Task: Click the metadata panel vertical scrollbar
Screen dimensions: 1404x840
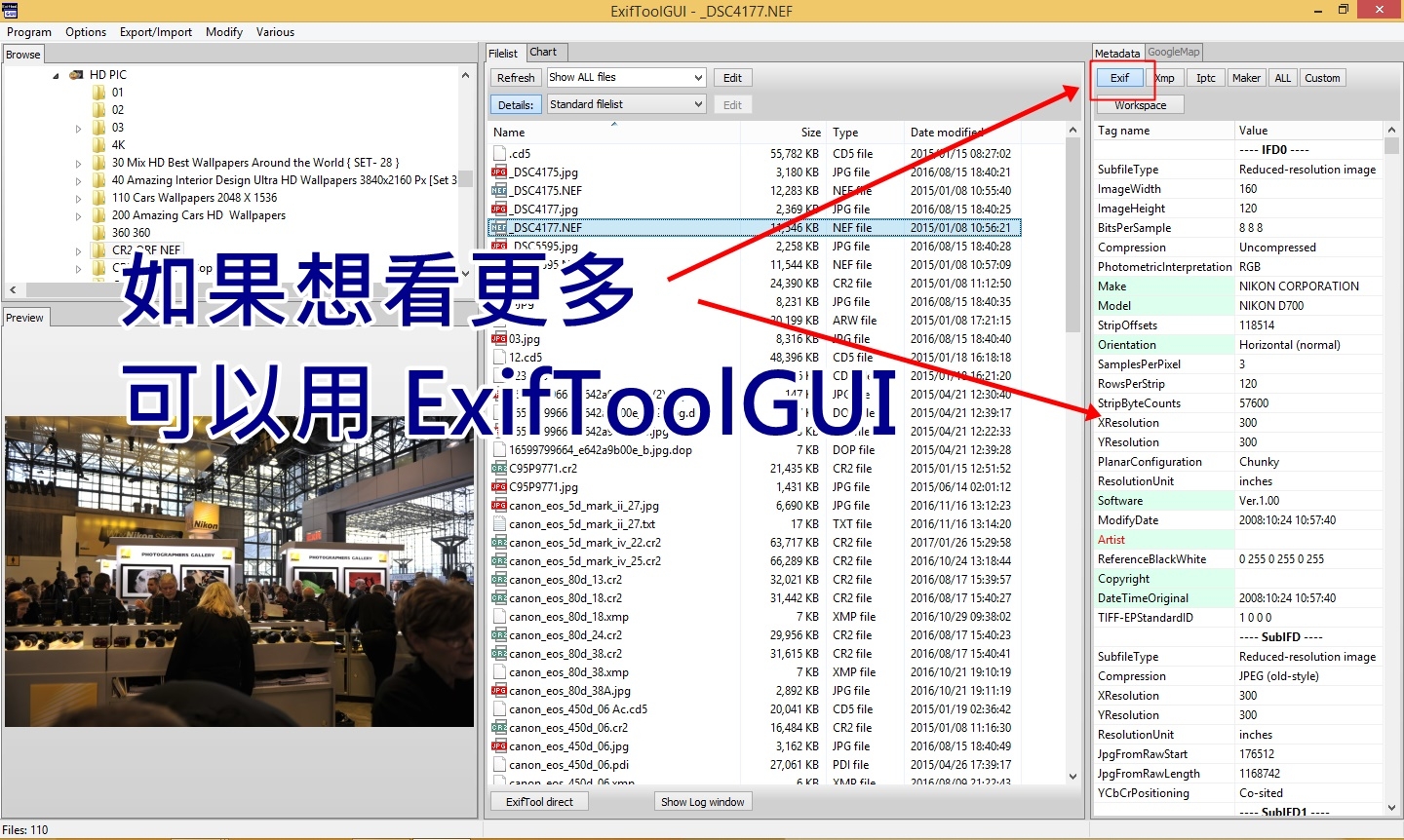Action: (x=1391, y=470)
